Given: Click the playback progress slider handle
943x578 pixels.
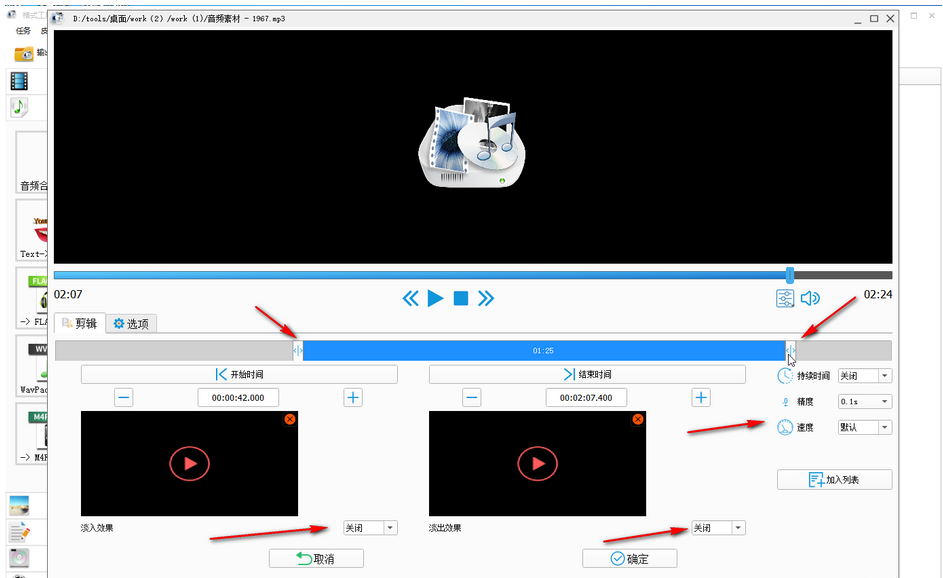Looking at the screenshot, I should 790,275.
